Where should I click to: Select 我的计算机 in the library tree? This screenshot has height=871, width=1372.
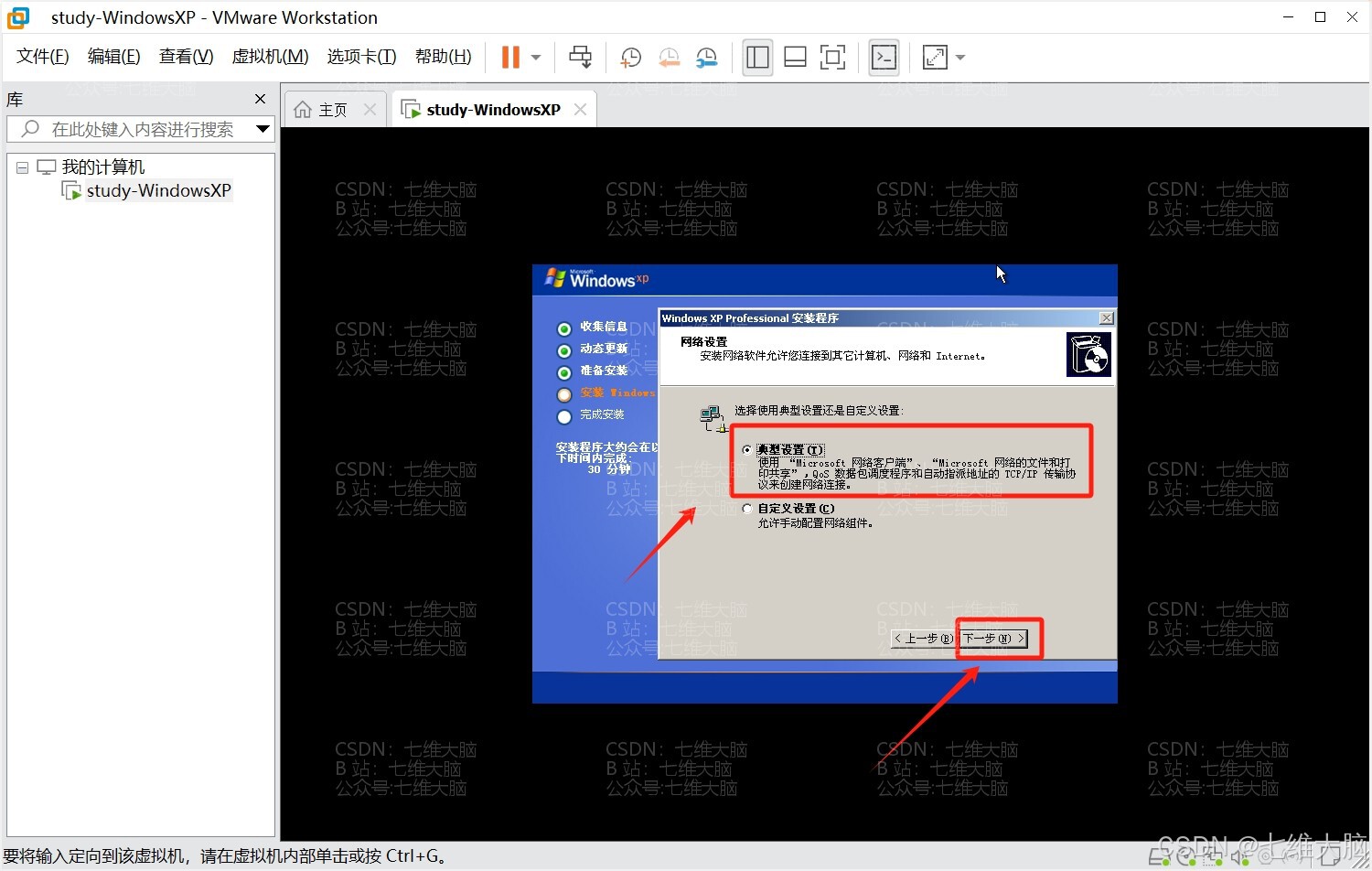(102, 167)
